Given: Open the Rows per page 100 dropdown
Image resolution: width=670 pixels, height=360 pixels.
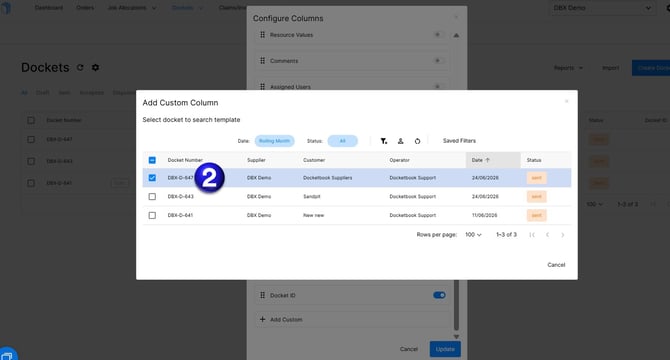Looking at the screenshot, I should click(x=473, y=235).
